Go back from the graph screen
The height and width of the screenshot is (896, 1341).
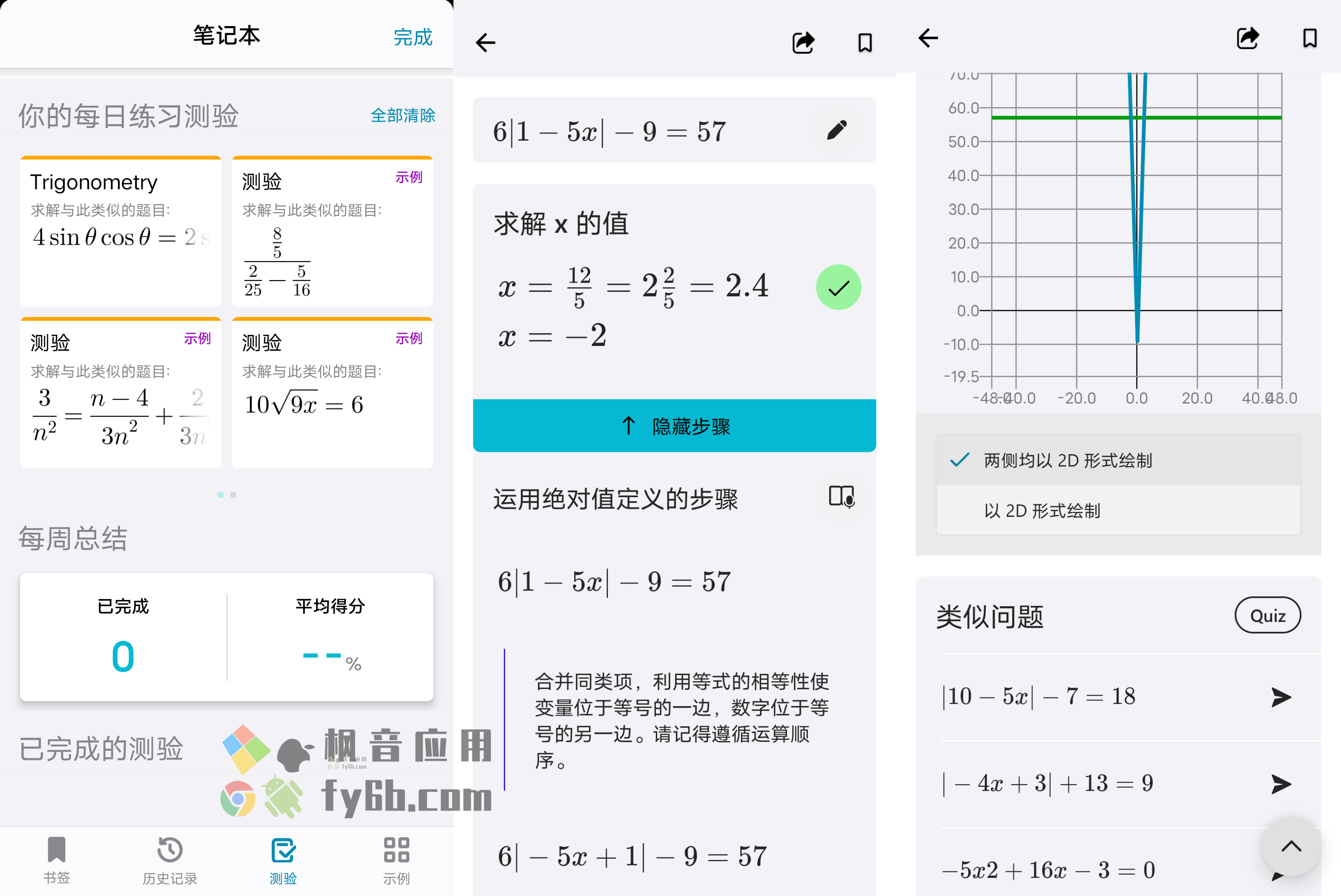point(928,38)
